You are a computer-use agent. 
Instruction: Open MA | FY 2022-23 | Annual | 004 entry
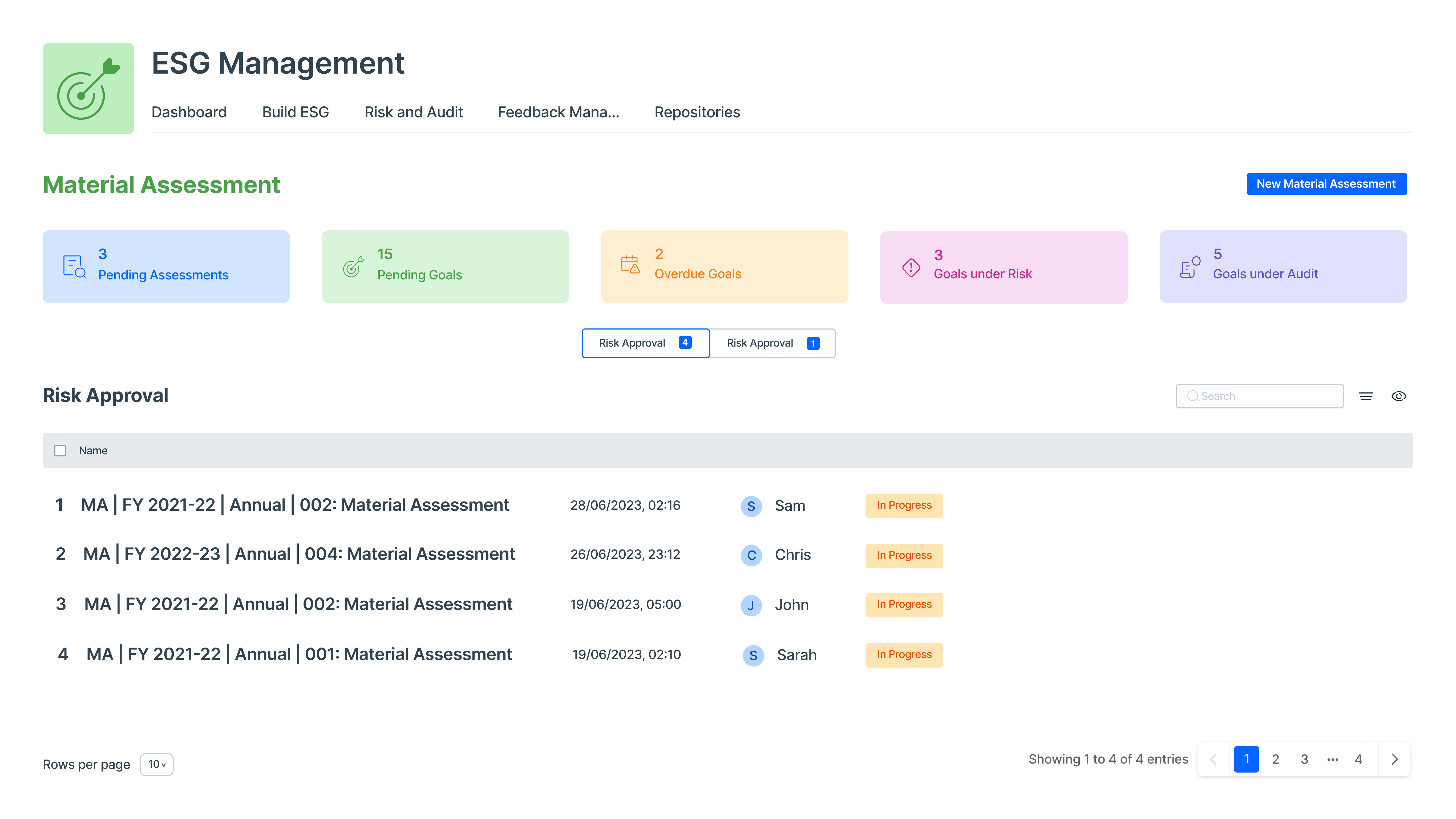299,554
